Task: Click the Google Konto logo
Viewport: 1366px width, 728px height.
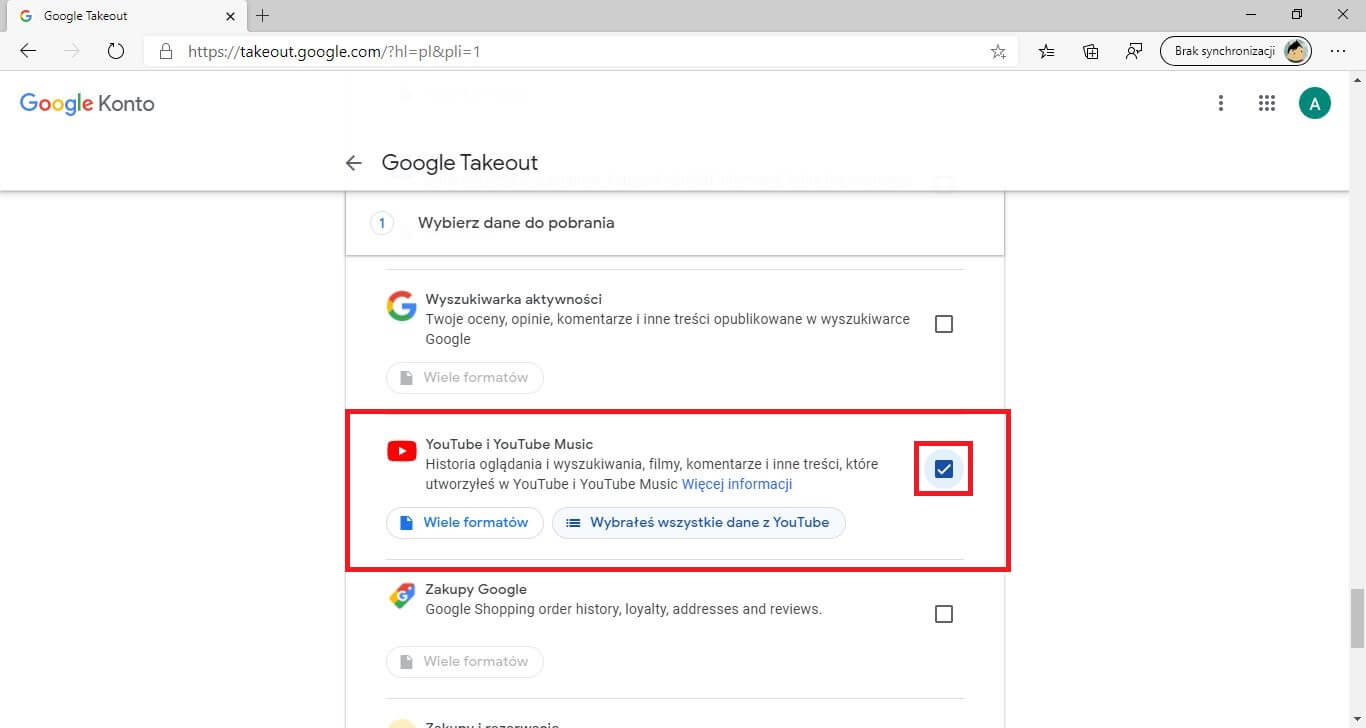Action: click(87, 104)
